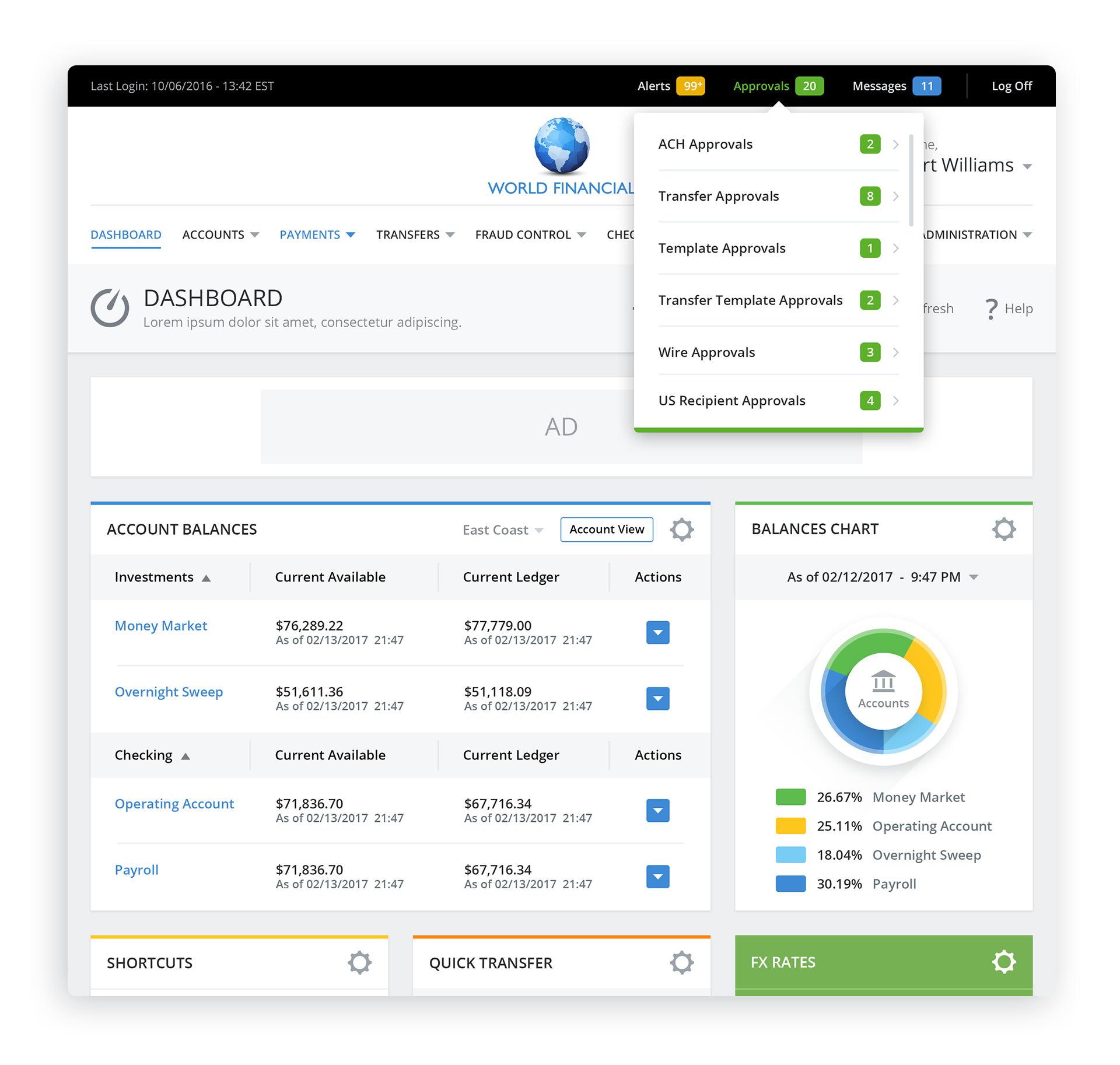Open FX Rates settings gear
1120x1065 pixels.
coord(1004,962)
